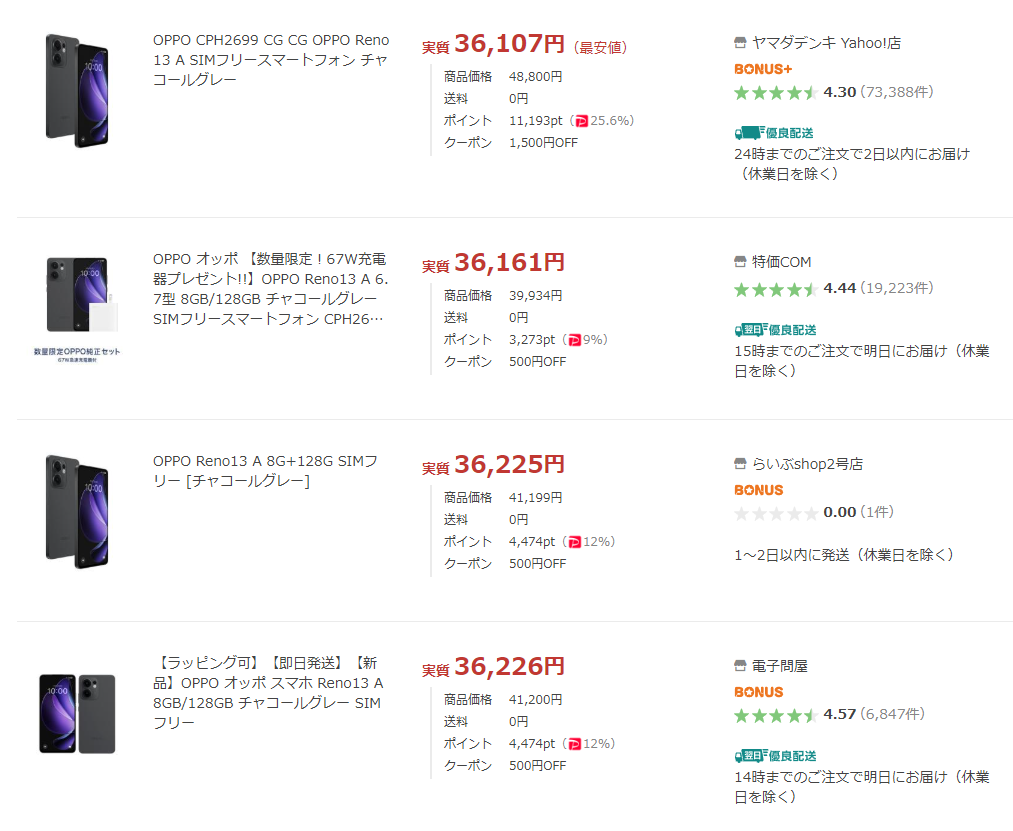Visit ヤマダデンキ Yahoo!店 store page
The width and height of the screenshot is (1013, 831).
826,43
